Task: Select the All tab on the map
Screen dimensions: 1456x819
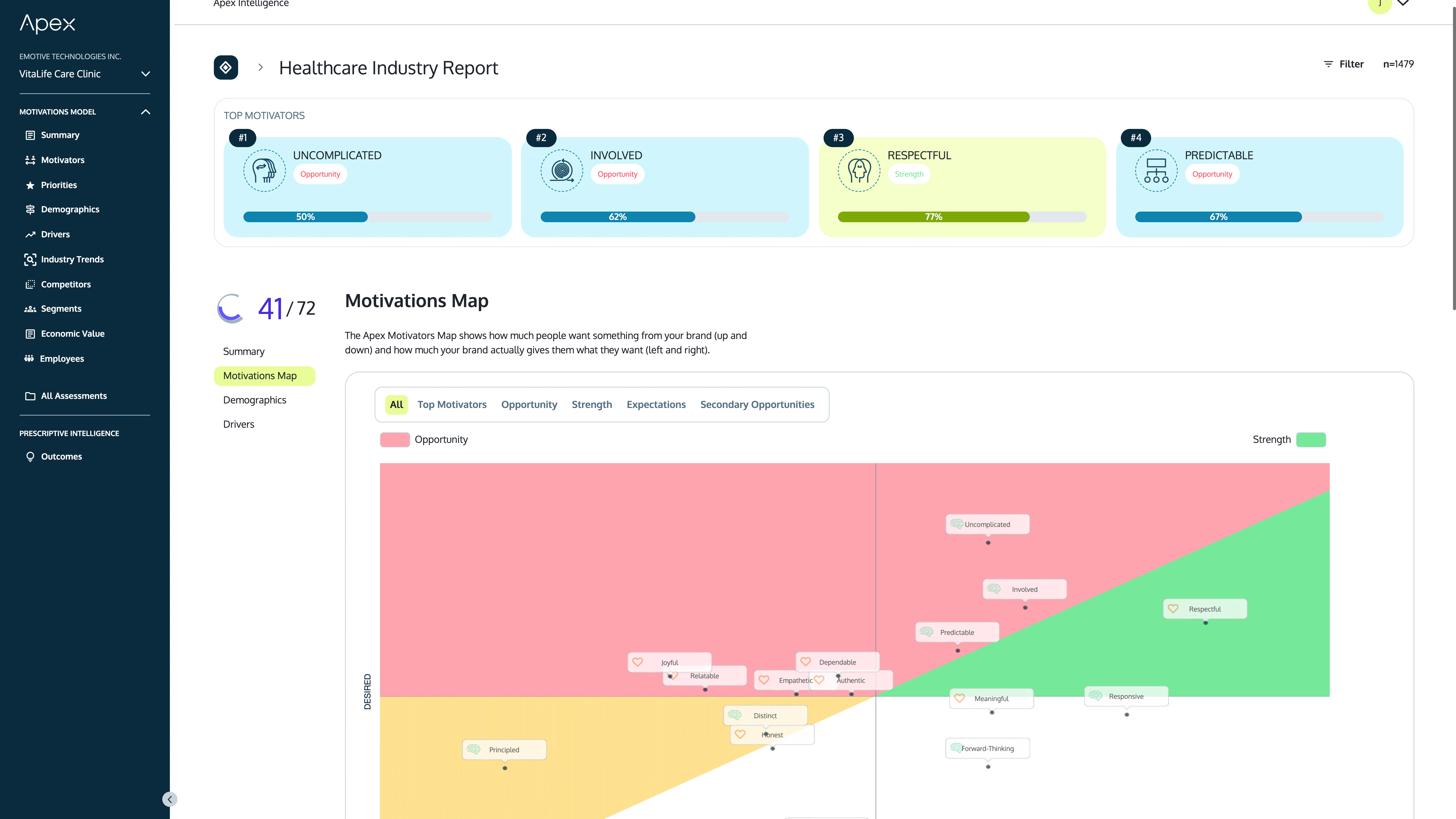Action: click(x=396, y=405)
